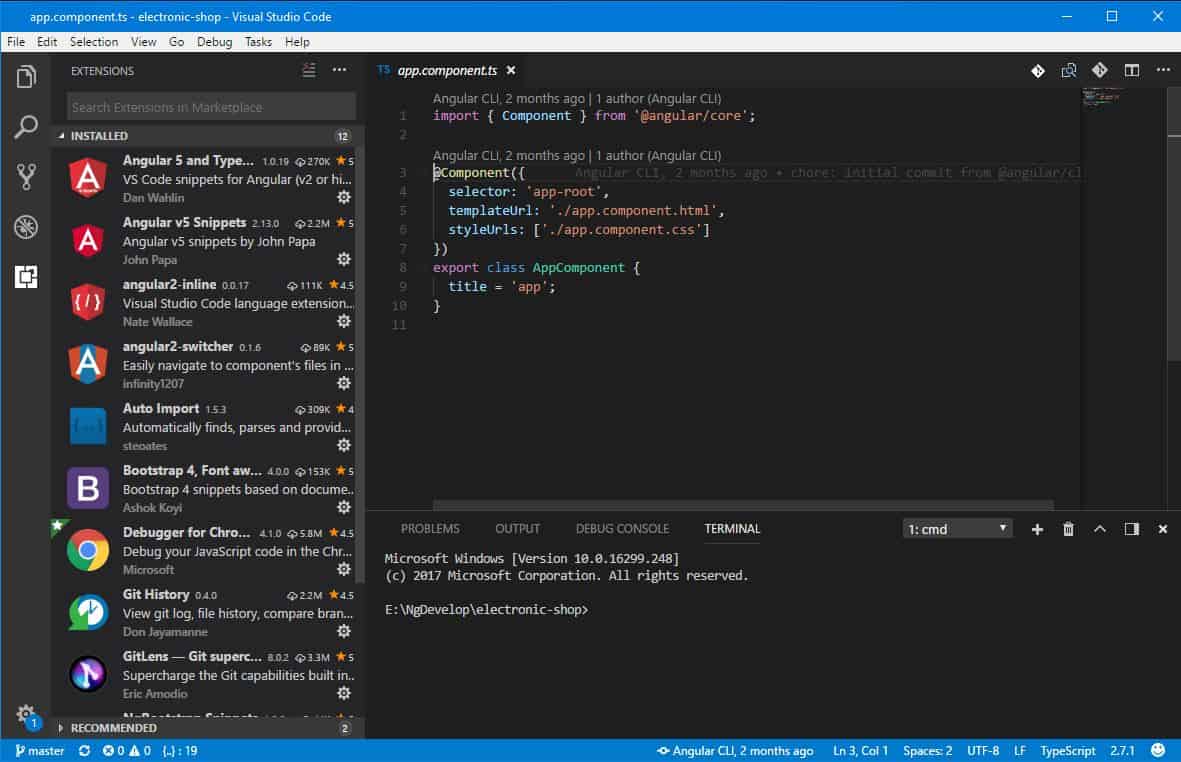Click gear for GitLens extension
The width and height of the screenshot is (1181, 762).
344,693
